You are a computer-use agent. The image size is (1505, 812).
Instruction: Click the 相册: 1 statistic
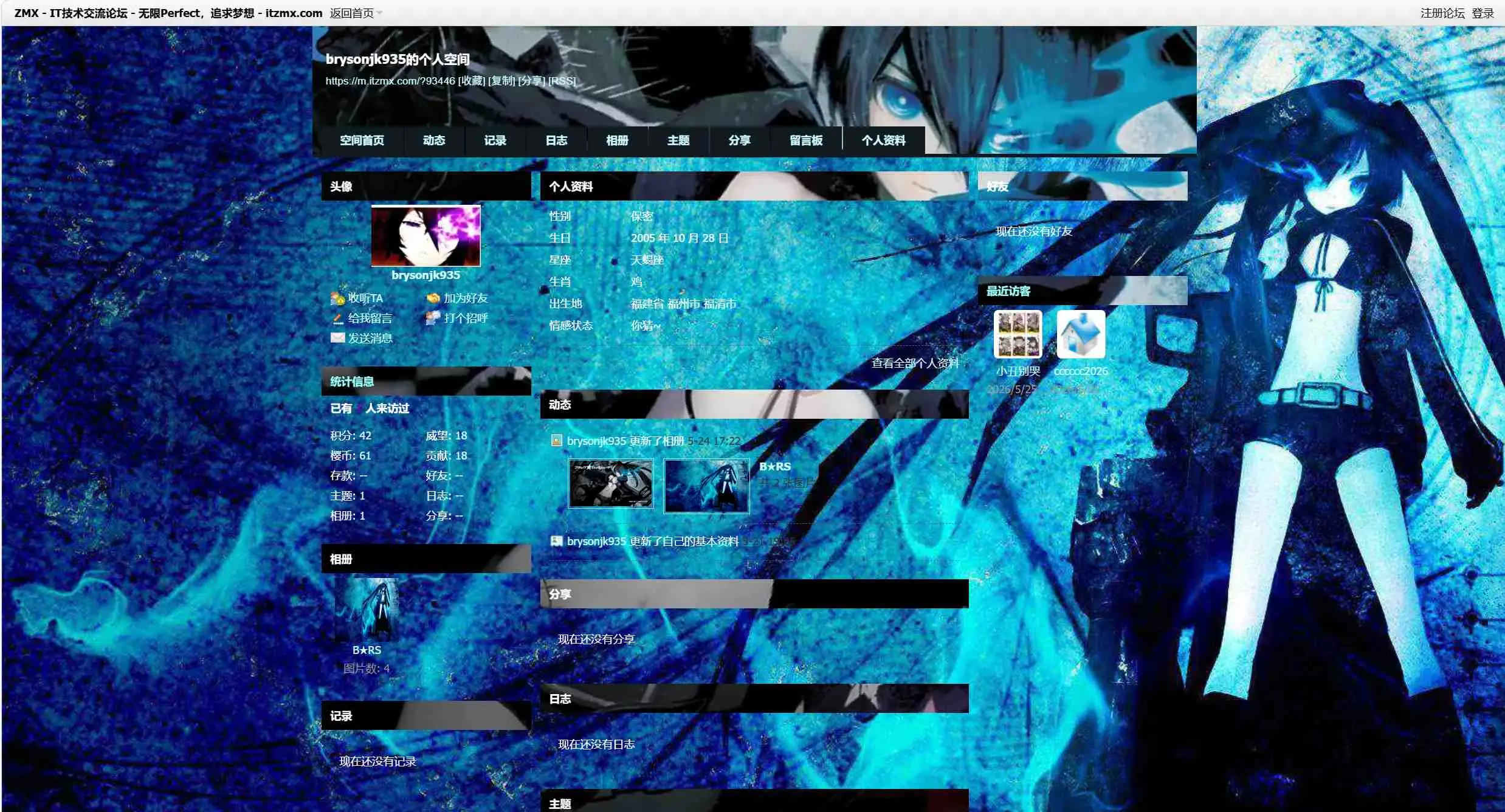tap(348, 515)
